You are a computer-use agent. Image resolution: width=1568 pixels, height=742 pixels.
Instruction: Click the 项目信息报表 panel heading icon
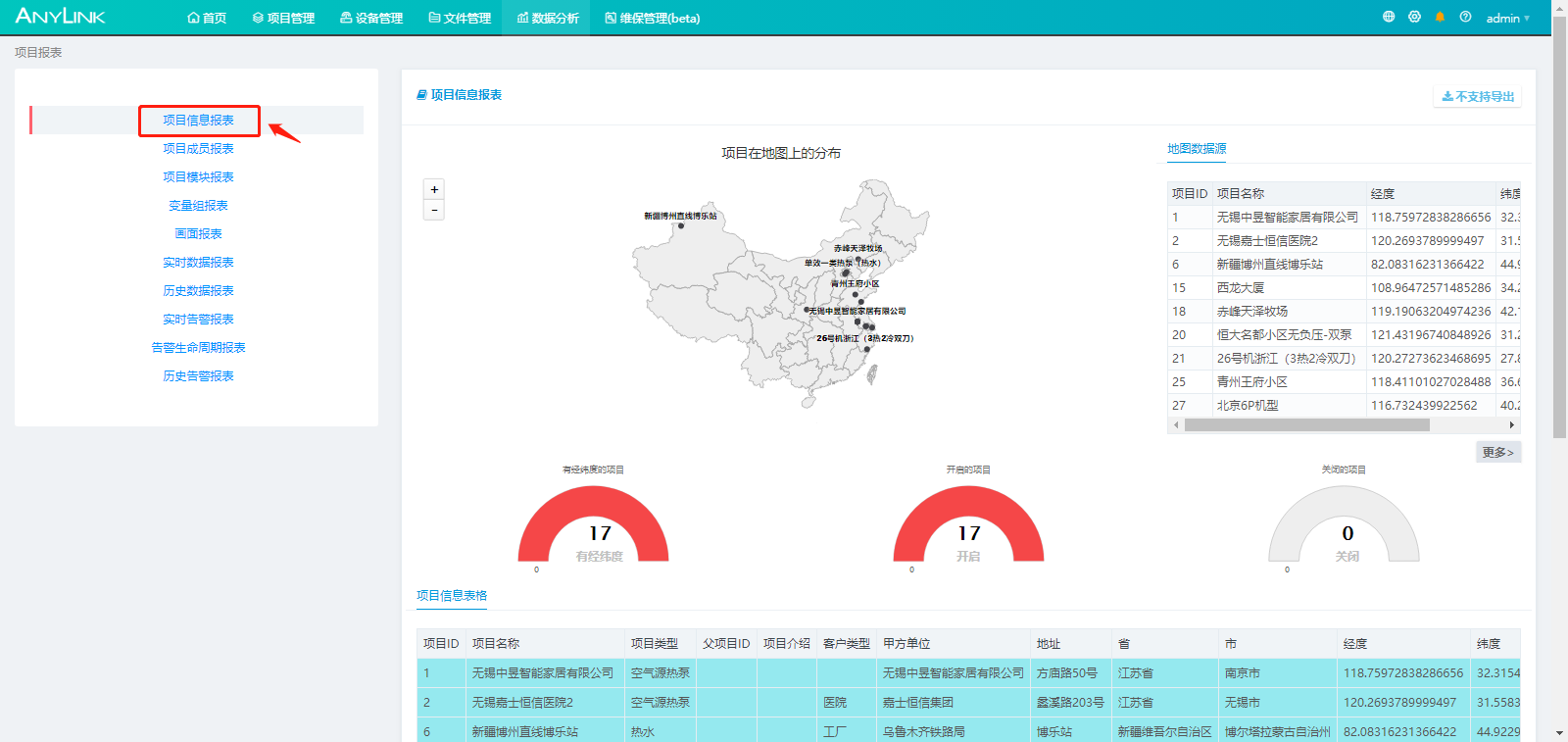(421, 95)
